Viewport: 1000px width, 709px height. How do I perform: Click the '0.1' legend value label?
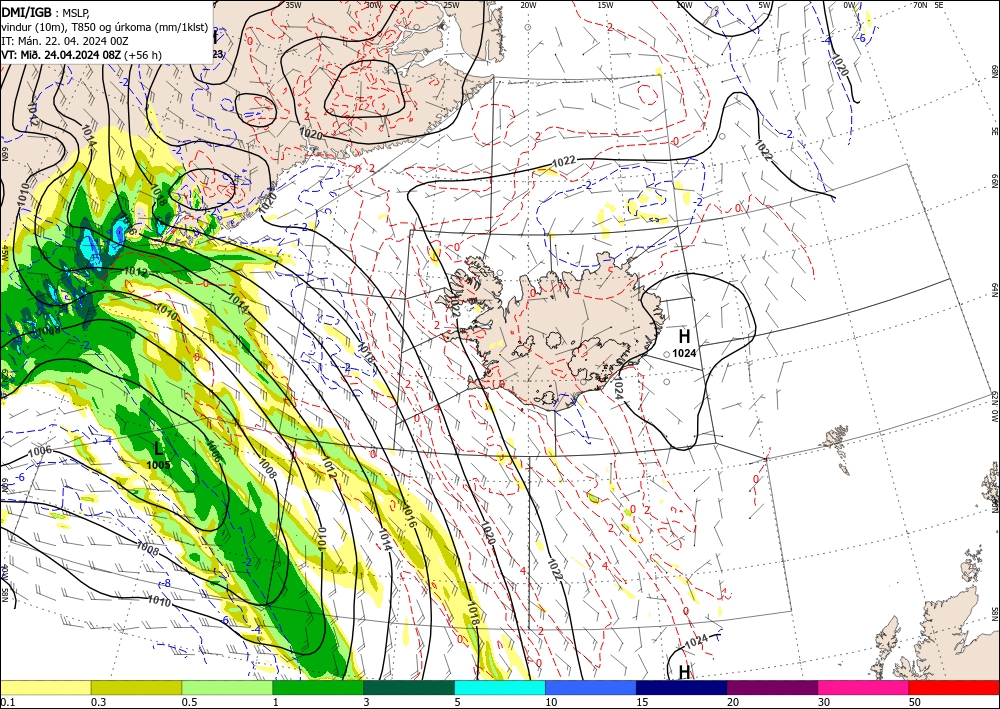(x=6, y=701)
